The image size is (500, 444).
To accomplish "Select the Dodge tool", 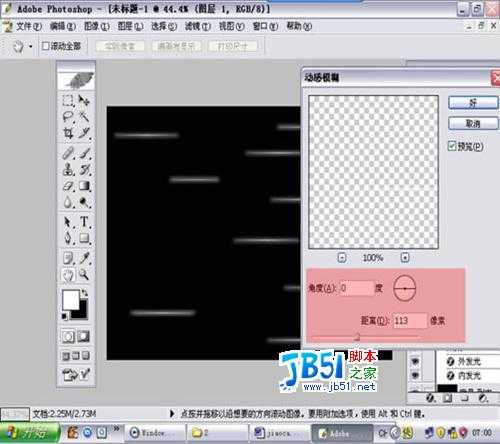I will coord(84,202).
